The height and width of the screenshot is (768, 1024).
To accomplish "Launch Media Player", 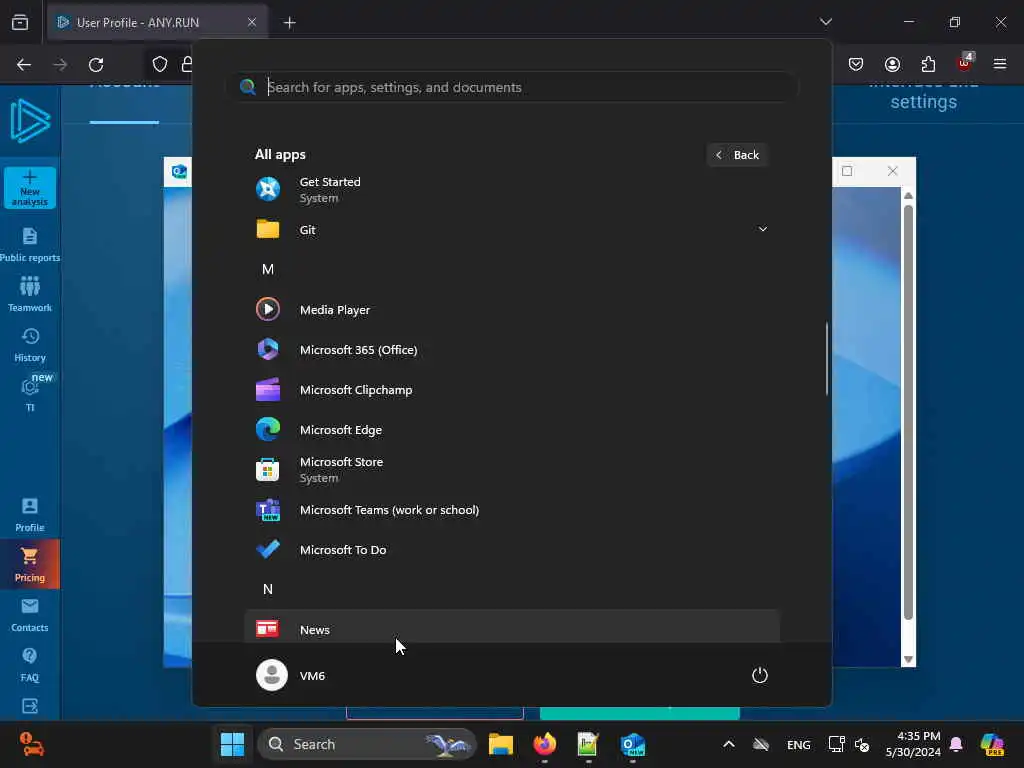I will [512, 310].
